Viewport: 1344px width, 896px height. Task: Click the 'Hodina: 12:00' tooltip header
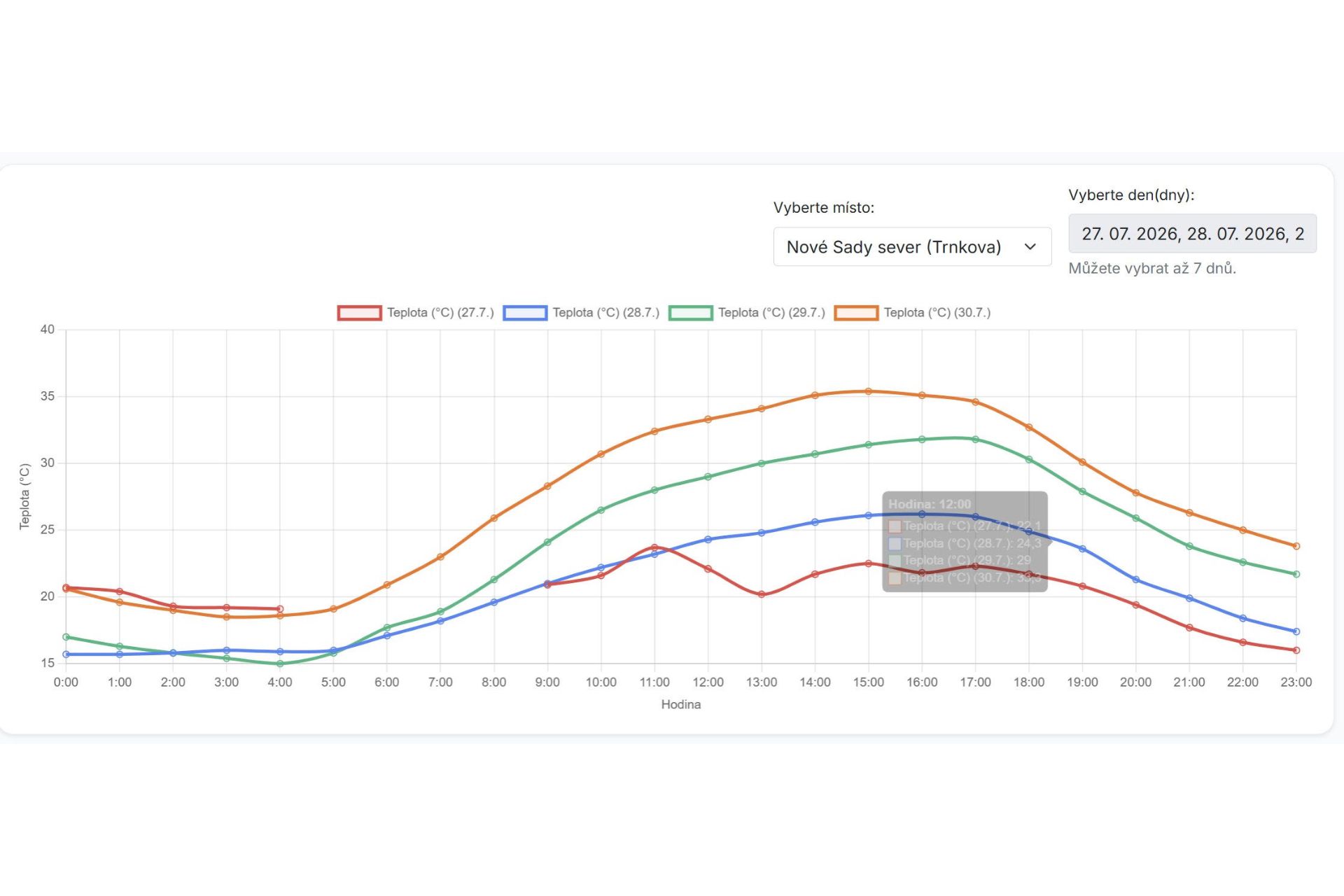point(930,504)
